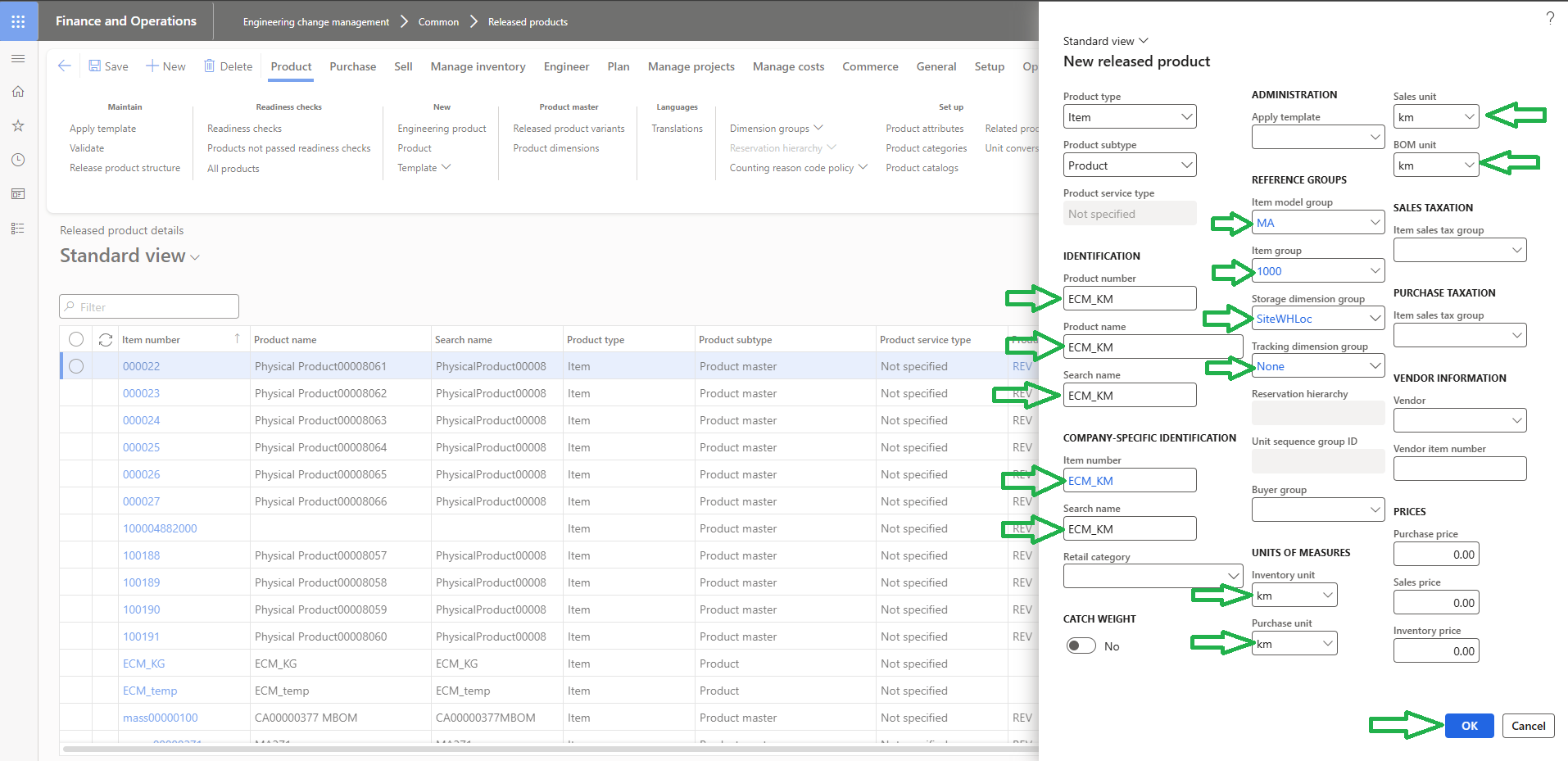
Task: Expand the Sales unit dropdown
Action: pos(1469,116)
